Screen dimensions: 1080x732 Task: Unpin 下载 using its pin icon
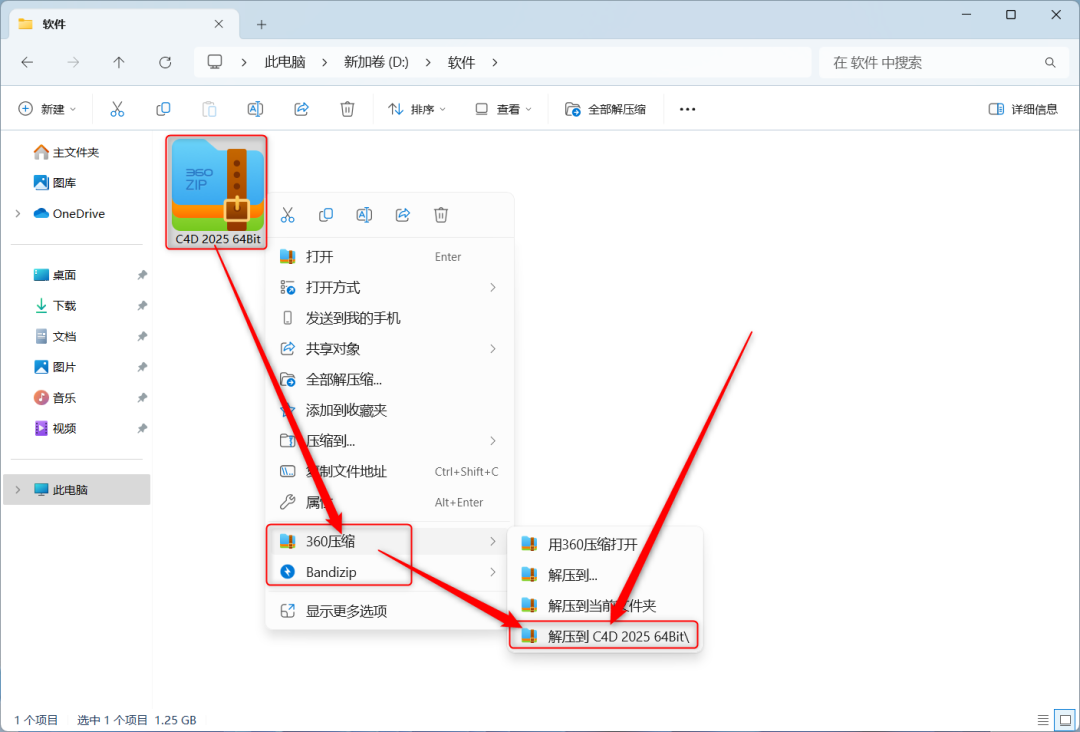click(142, 306)
